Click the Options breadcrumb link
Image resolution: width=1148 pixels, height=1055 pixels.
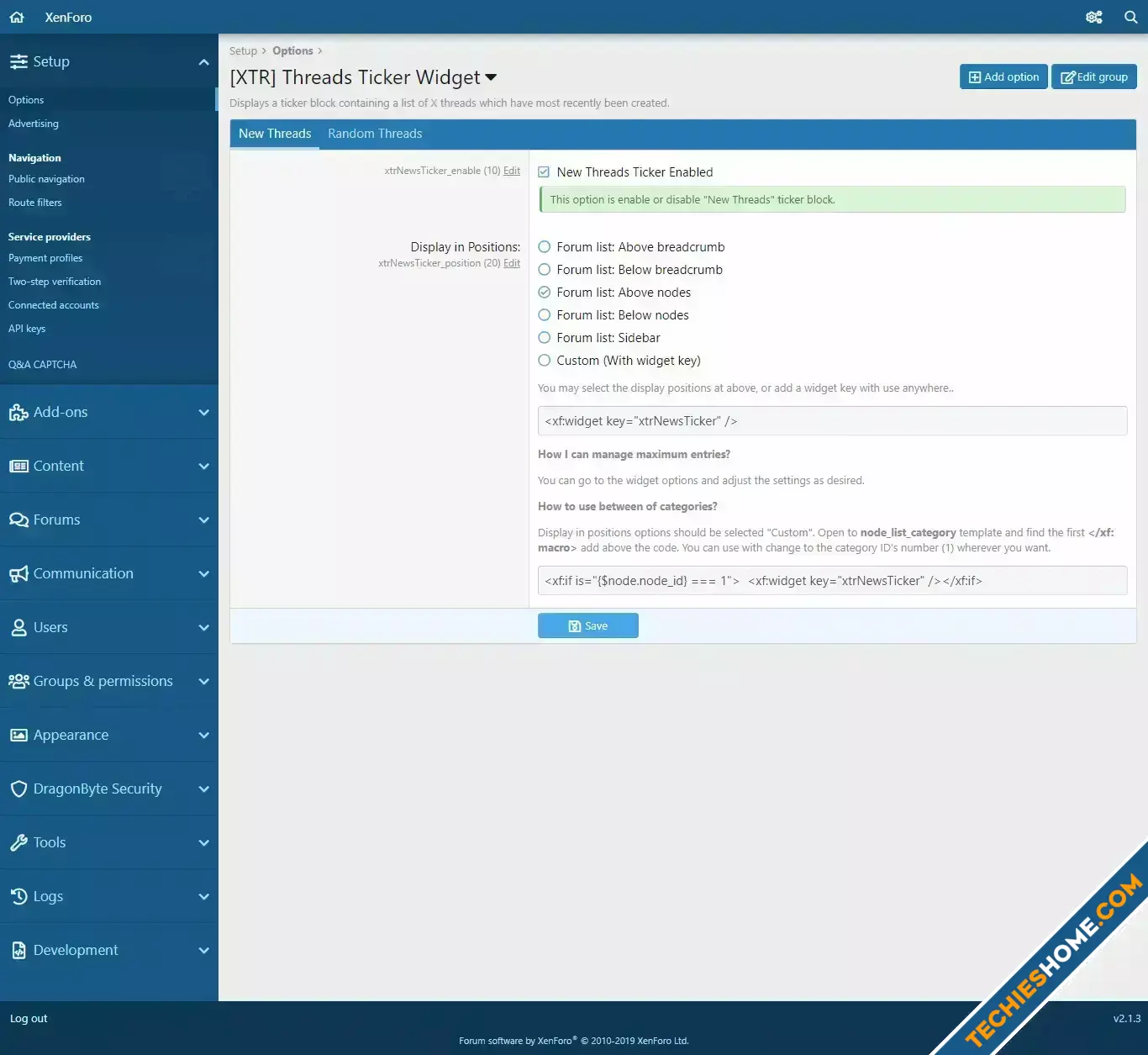292,51
